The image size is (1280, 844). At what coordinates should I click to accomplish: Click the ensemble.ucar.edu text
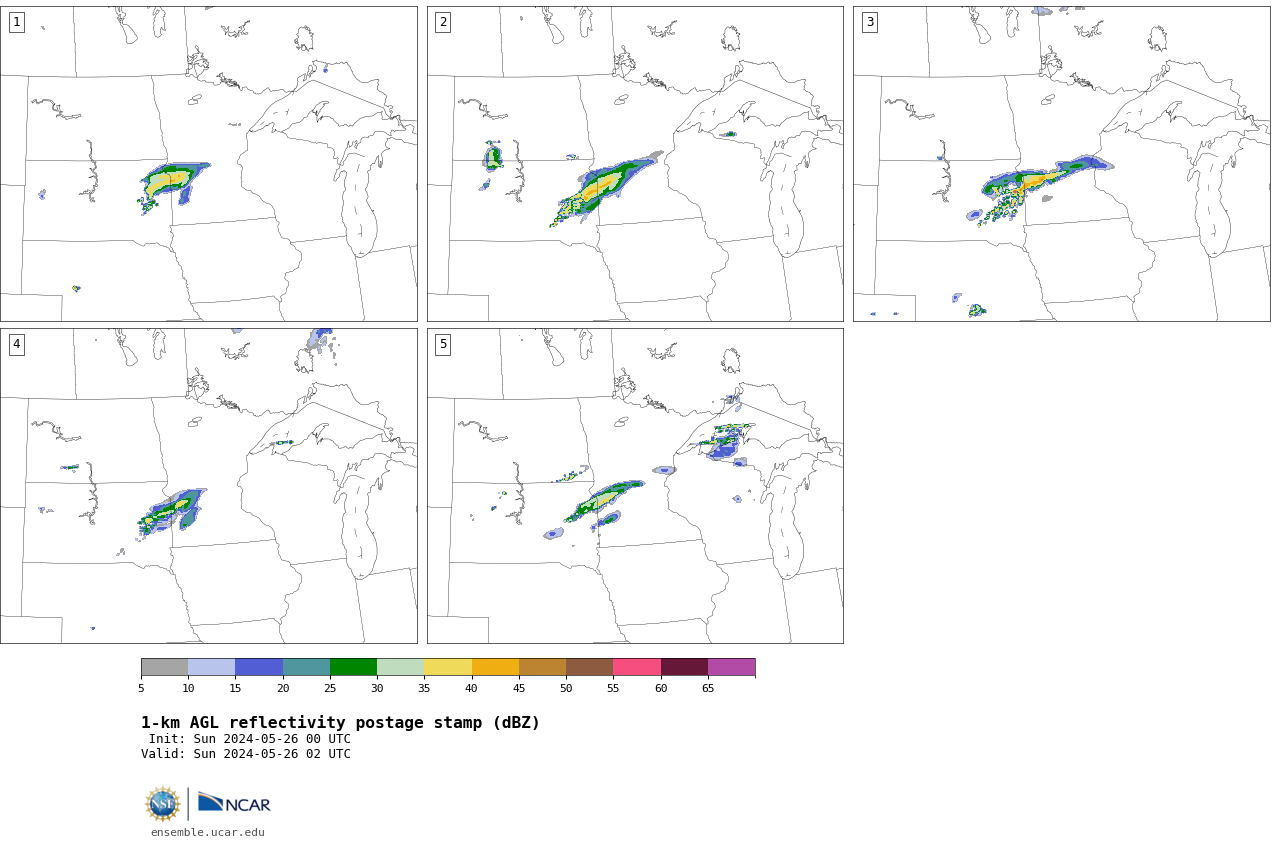click(208, 832)
